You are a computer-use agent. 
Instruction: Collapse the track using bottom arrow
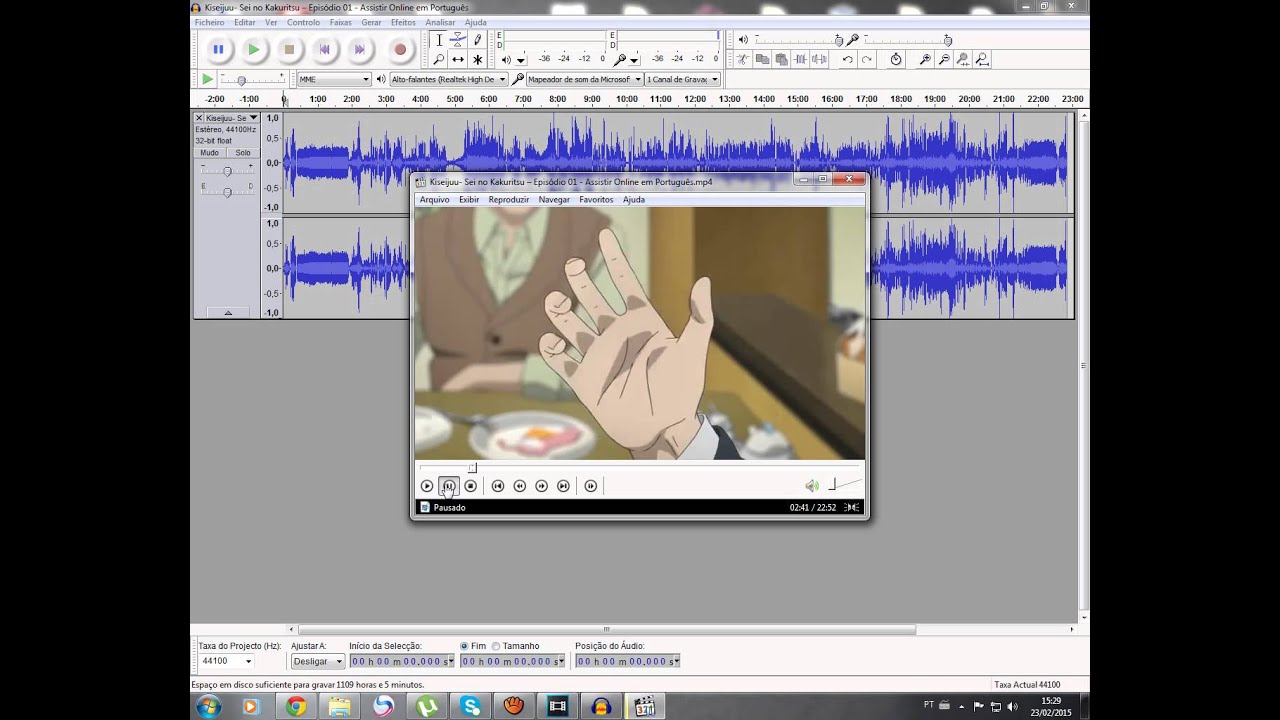click(228, 313)
